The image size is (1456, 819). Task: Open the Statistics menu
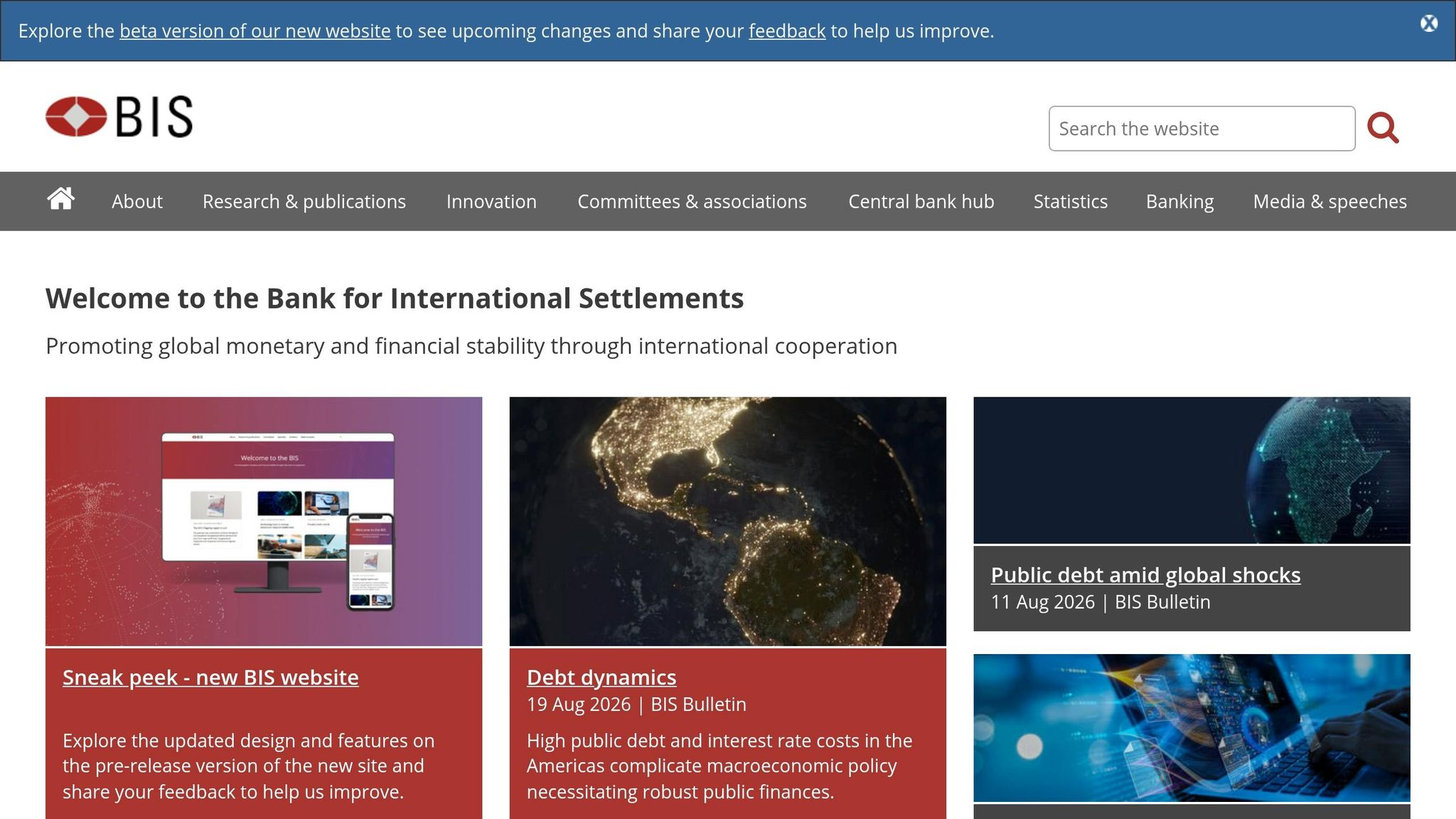[1071, 201]
